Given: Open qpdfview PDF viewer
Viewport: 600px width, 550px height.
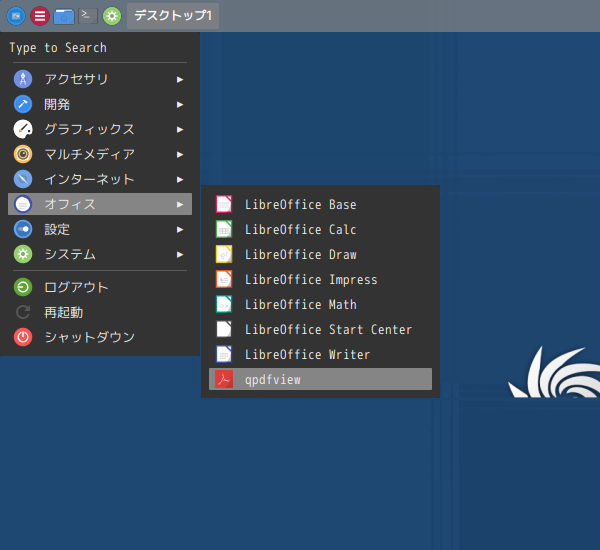Looking at the screenshot, I should [272, 379].
